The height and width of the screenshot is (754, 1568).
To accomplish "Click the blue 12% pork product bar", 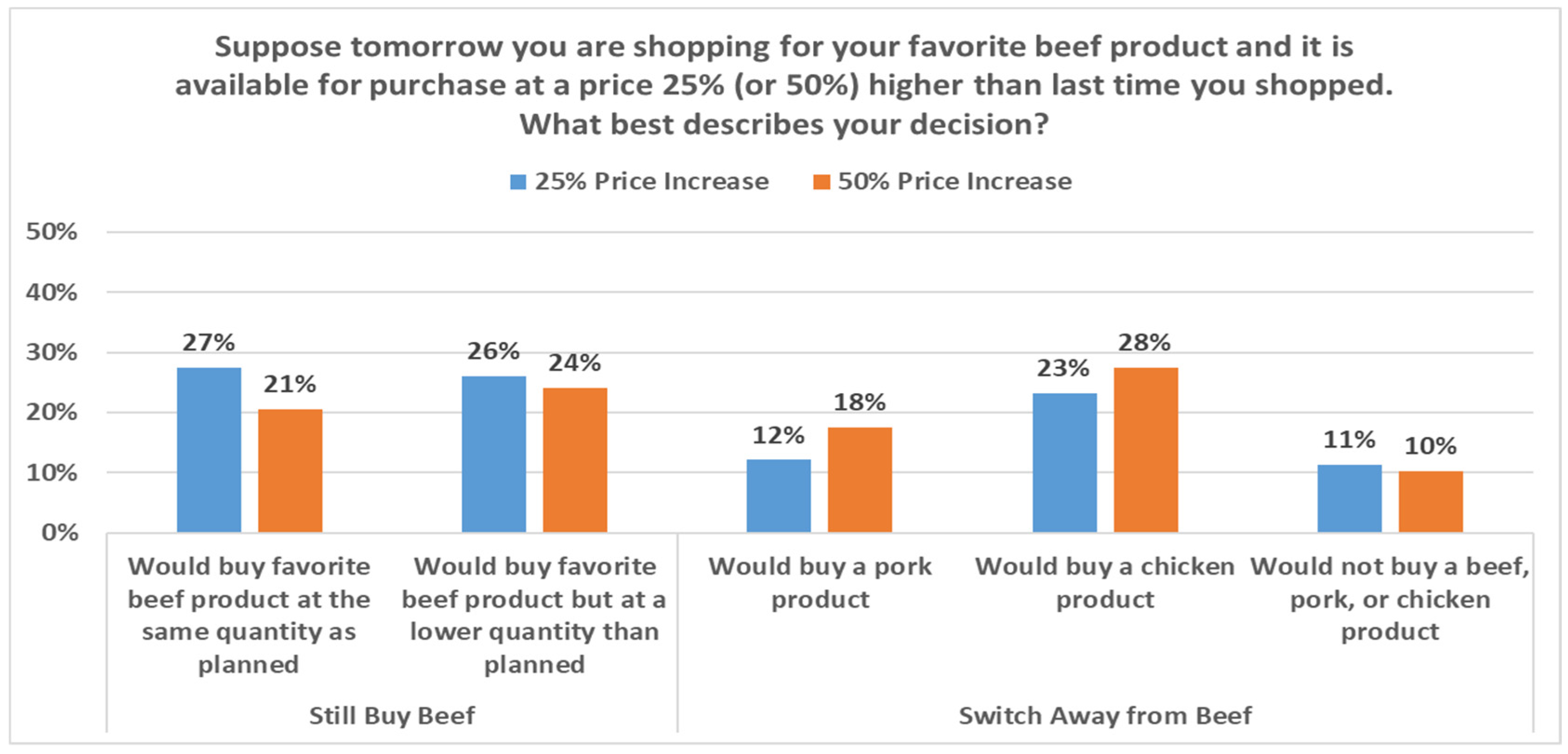I will click(779, 496).
